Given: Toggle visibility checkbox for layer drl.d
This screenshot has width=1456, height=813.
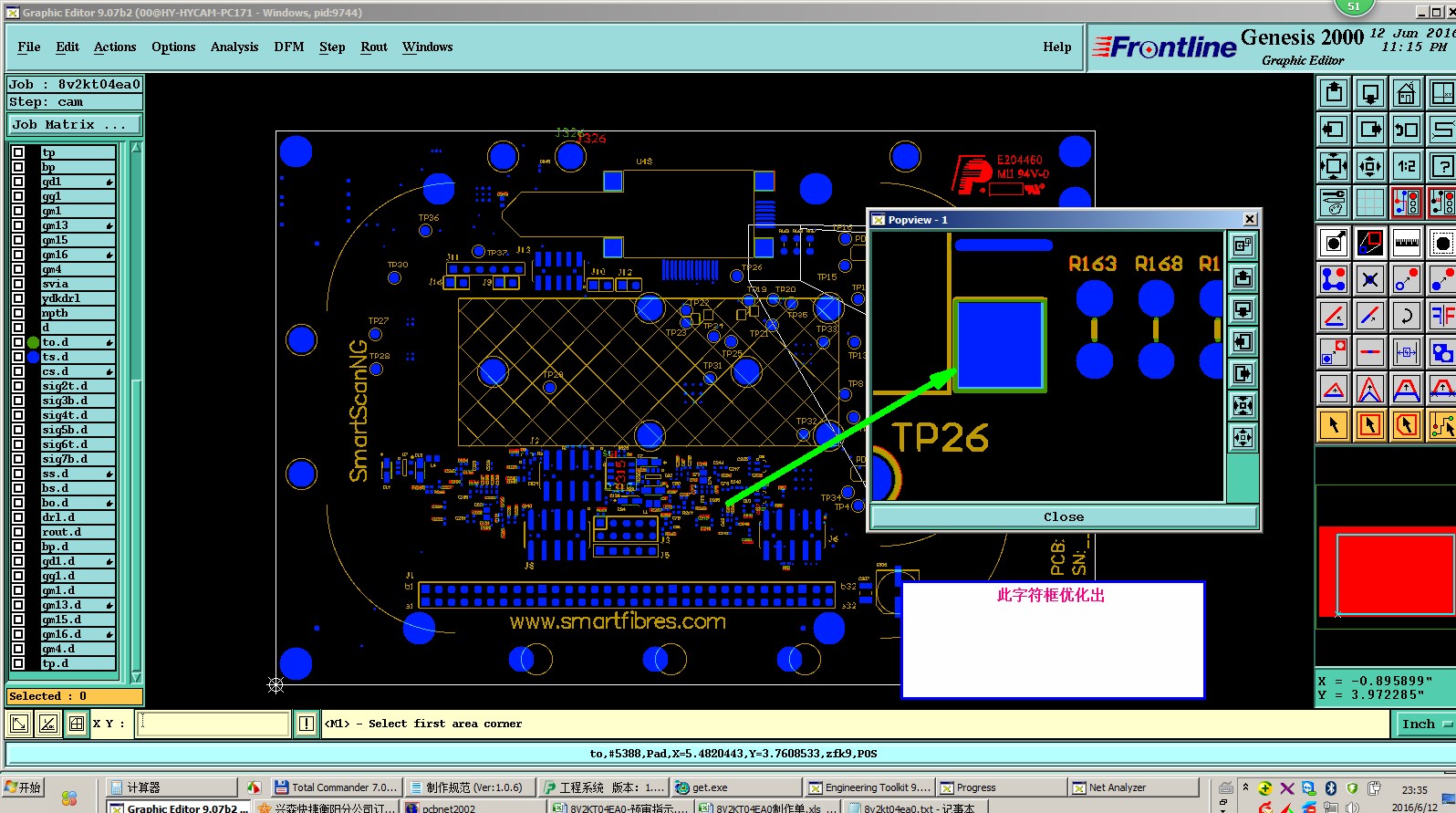Looking at the screenshot, I should (18, 517).
